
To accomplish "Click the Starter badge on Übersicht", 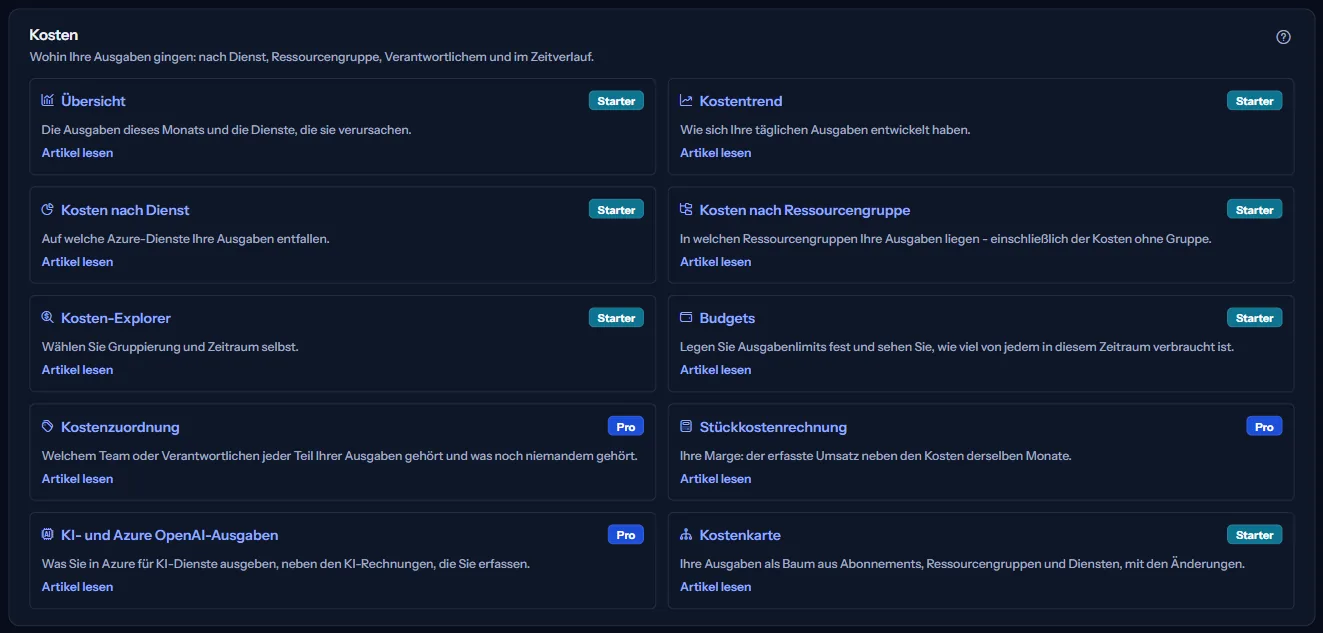I will (x=616, y=101).
